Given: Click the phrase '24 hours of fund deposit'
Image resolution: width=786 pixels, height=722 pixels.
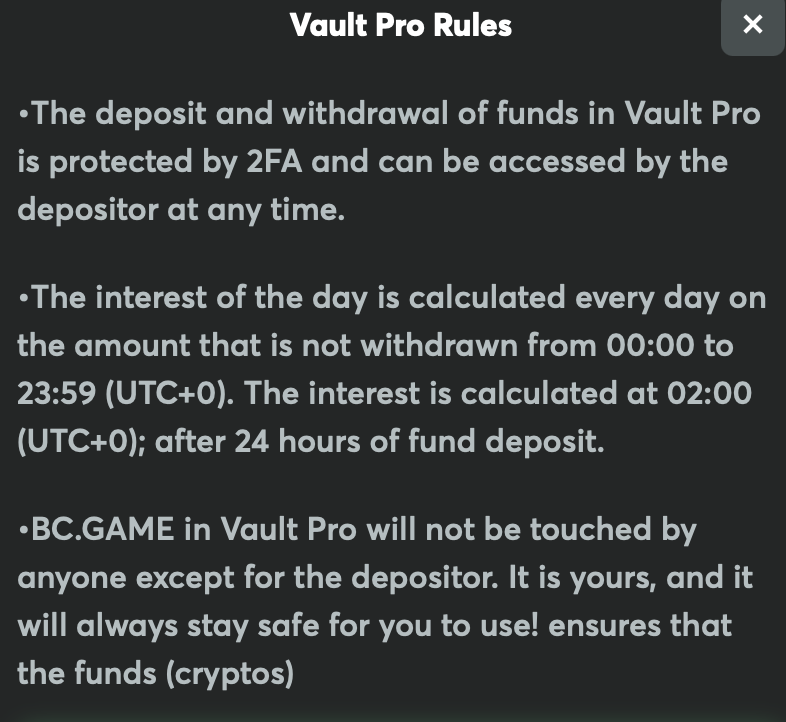Looking at the screenshot, I should (x=420, y=442).
